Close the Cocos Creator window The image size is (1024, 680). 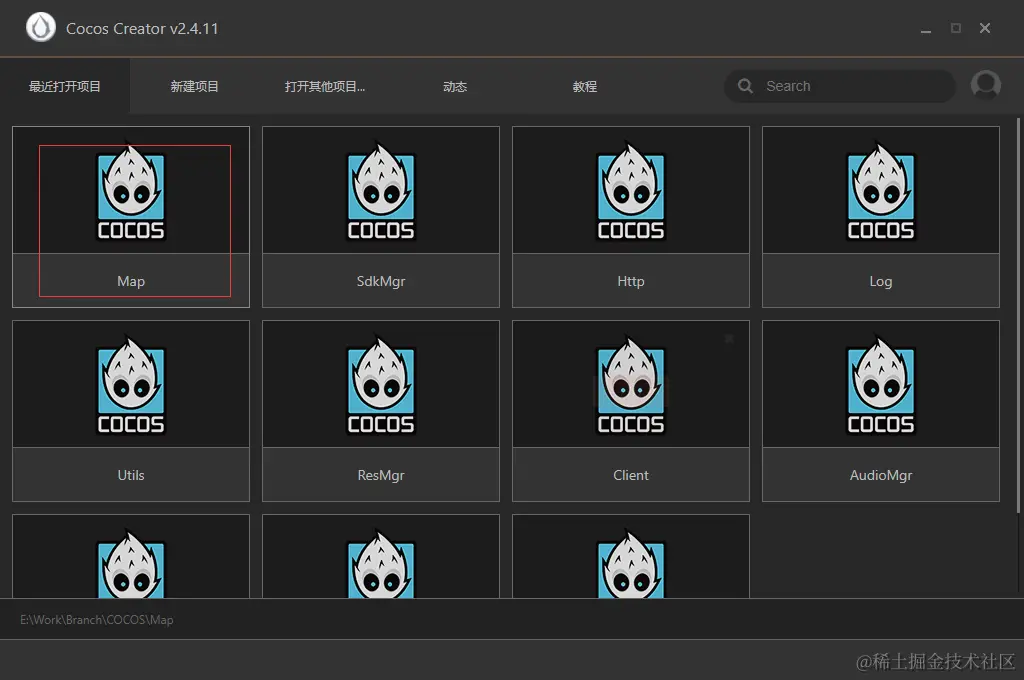pyautogui.click(x=985, y=28)
